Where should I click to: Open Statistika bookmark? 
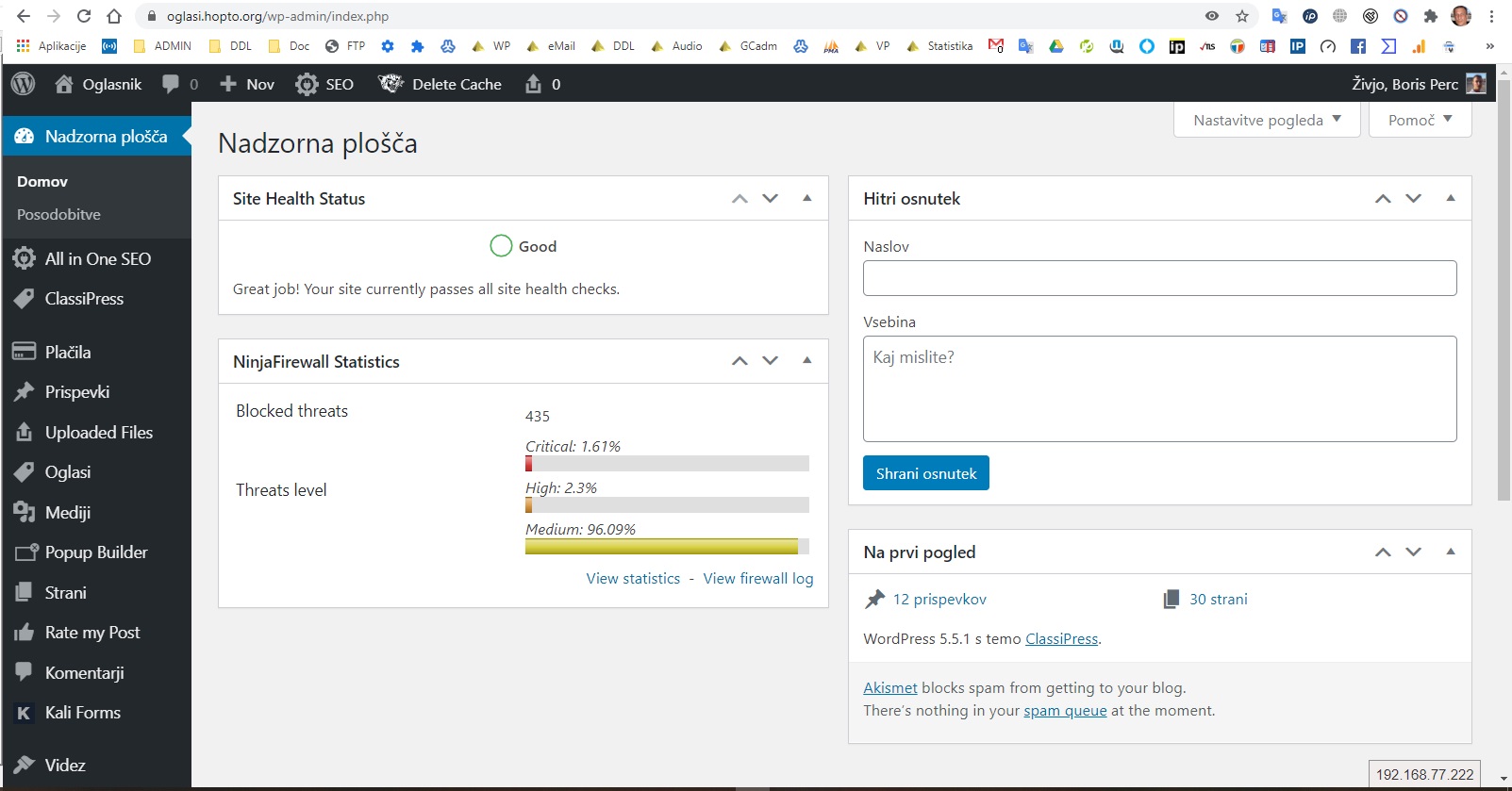coord(939,45)
